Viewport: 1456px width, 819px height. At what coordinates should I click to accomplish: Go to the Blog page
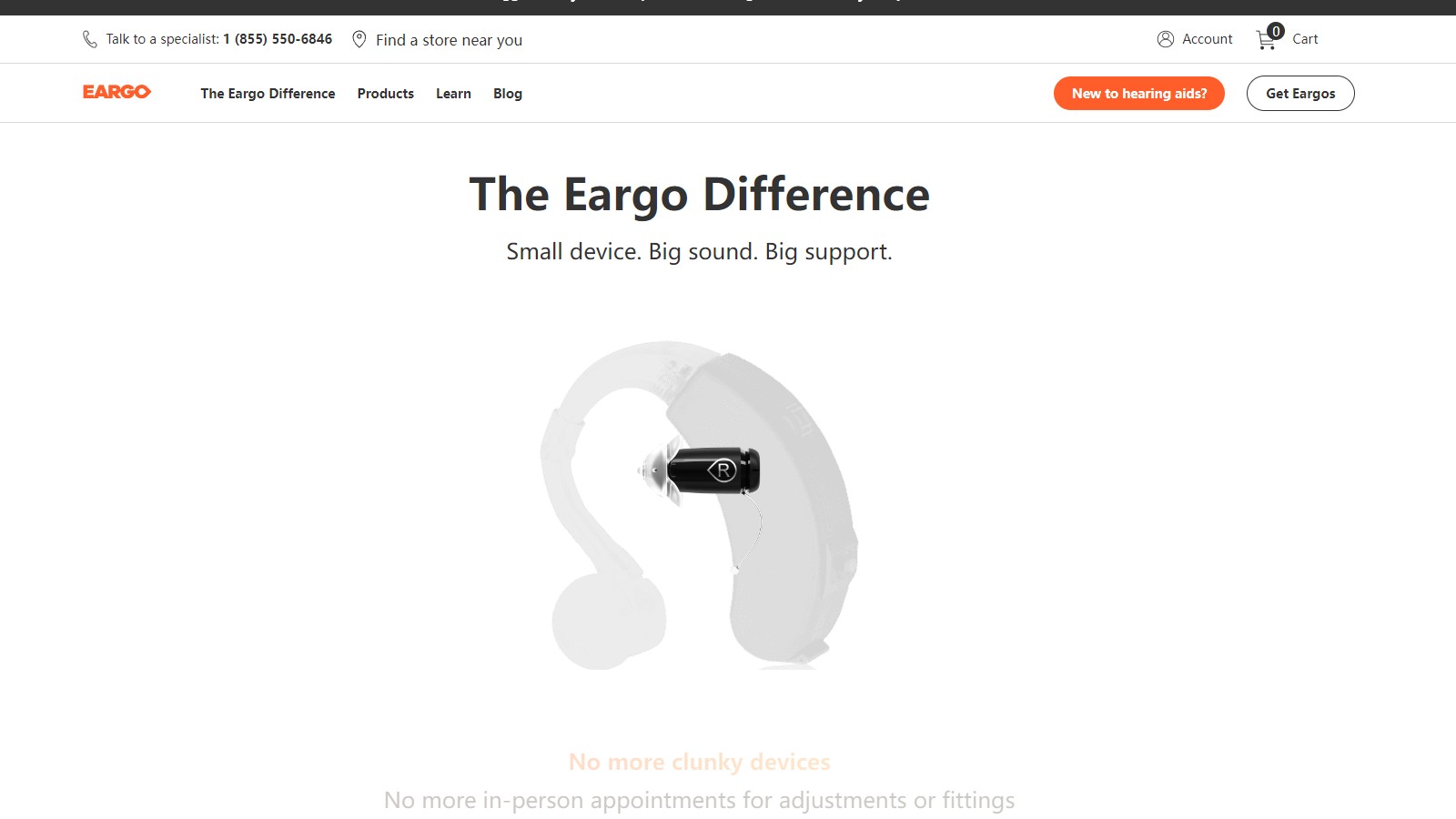(508, 94)
